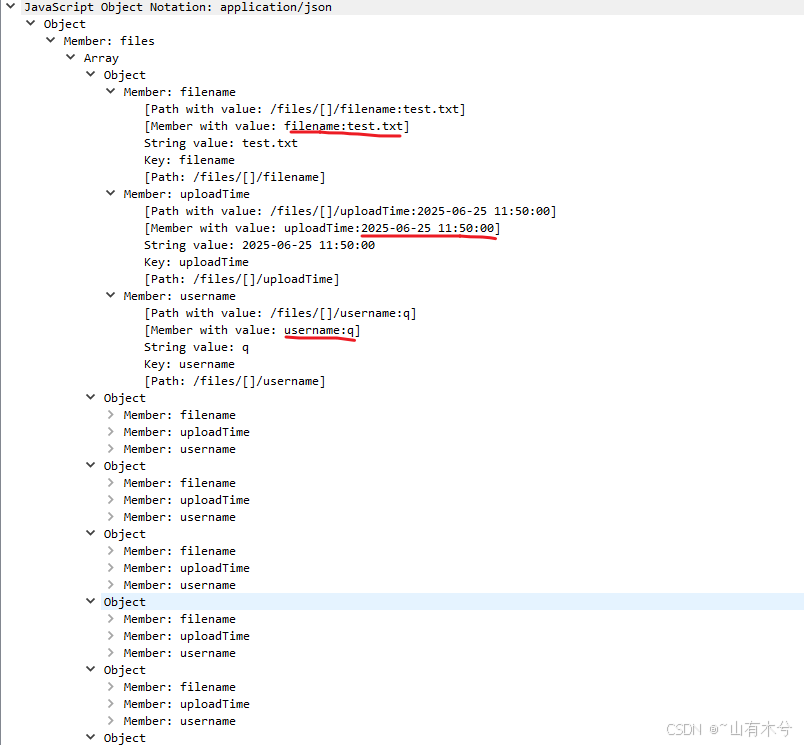Select the Array row text
This screenshot has height=745, width=804.
click(x=101, y=58)
